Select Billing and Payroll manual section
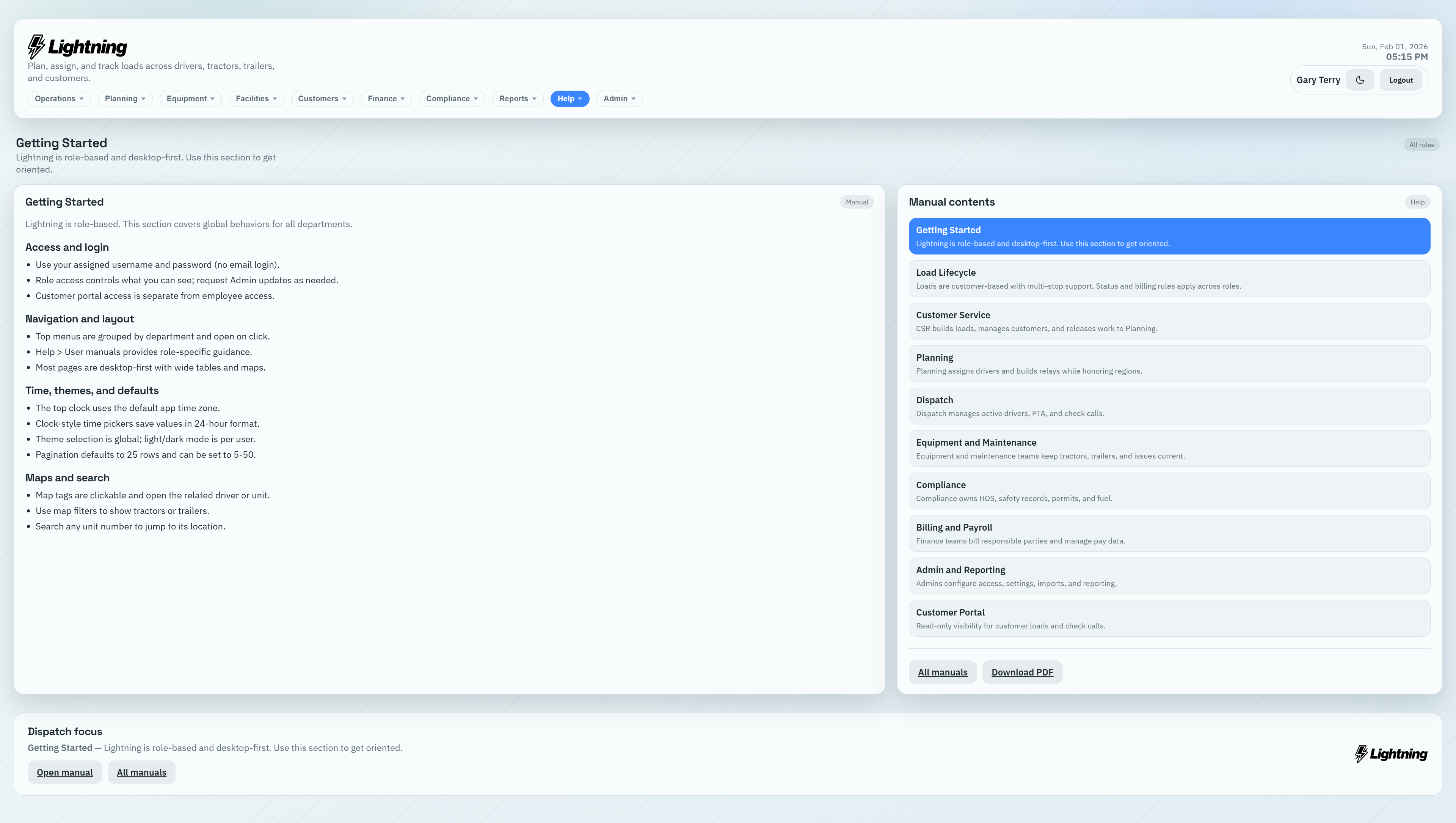 pyautogui.click(x=1169, y=533)
